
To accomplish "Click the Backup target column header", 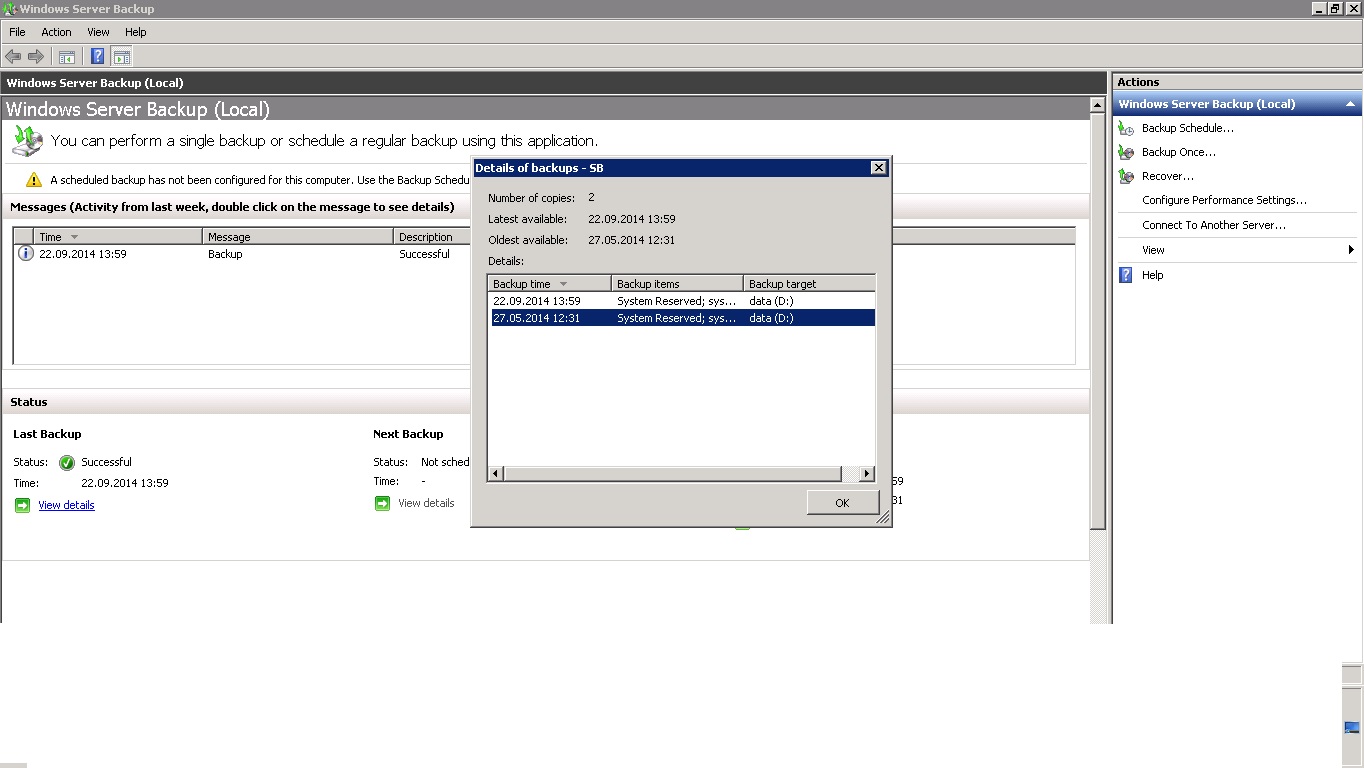I will pos(809,284).
